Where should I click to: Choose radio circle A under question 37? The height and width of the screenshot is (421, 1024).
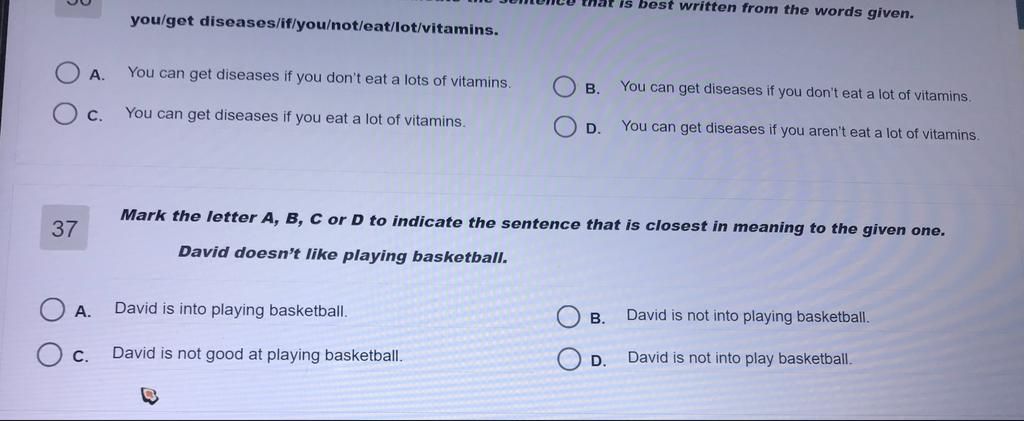(52, 310)
